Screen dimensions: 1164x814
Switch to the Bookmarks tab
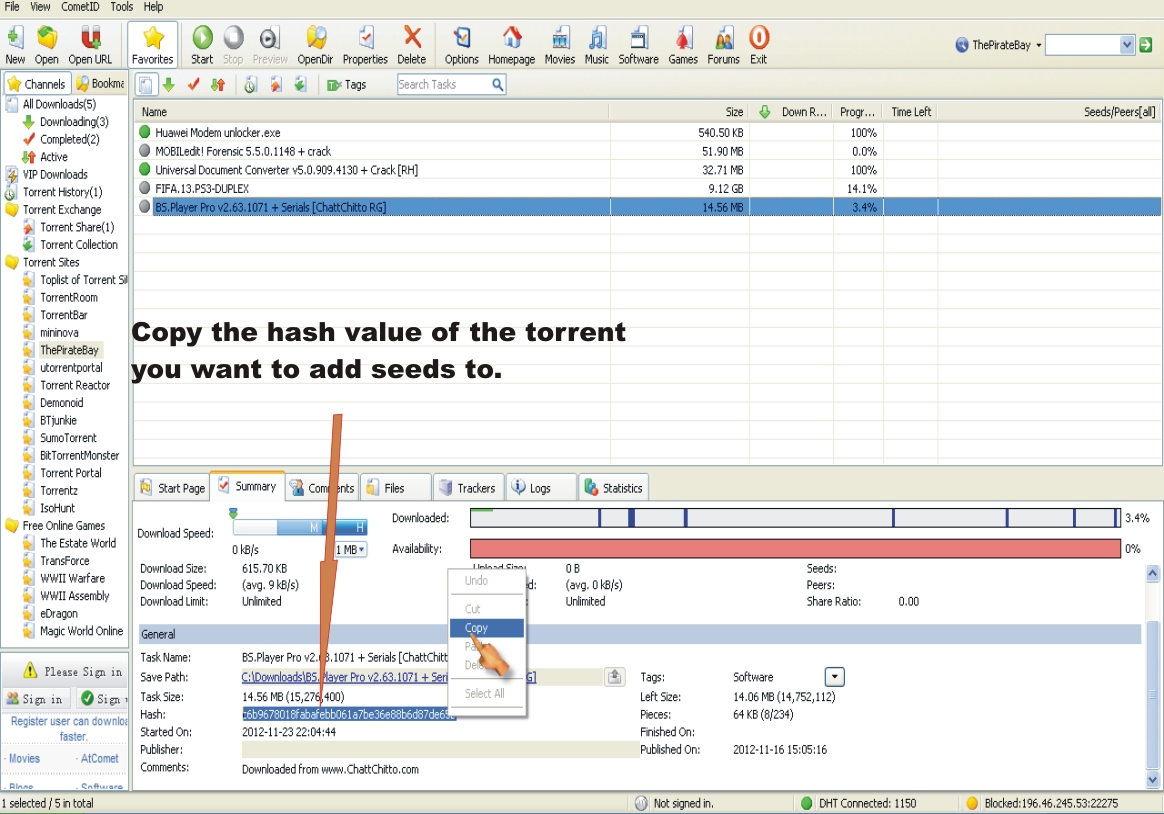(x=100, y=84)
